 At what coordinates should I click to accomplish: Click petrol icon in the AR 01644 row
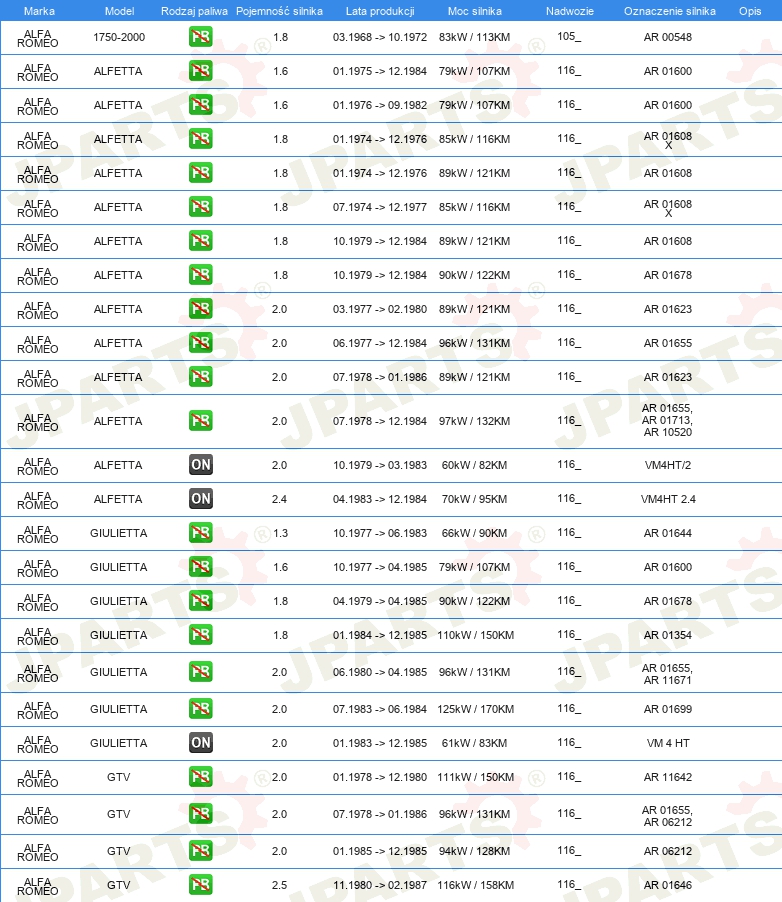click(201, 533)
